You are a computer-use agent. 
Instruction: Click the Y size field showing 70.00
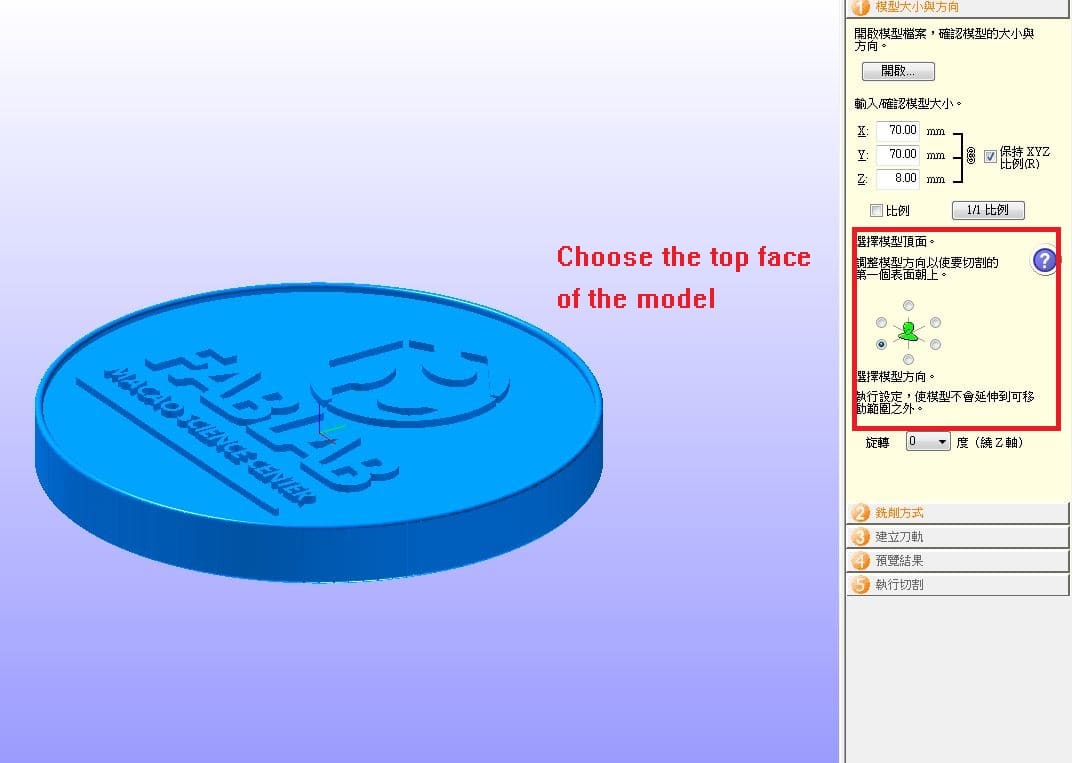coord(898,154)
